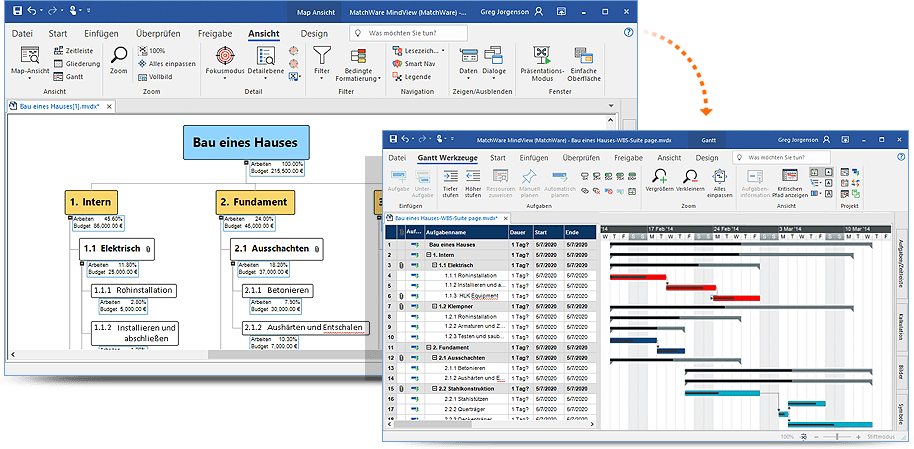Image resolution: width=914 pixels, height=449 pixels.
Task: Toggle Legende display
Action: 412,76
